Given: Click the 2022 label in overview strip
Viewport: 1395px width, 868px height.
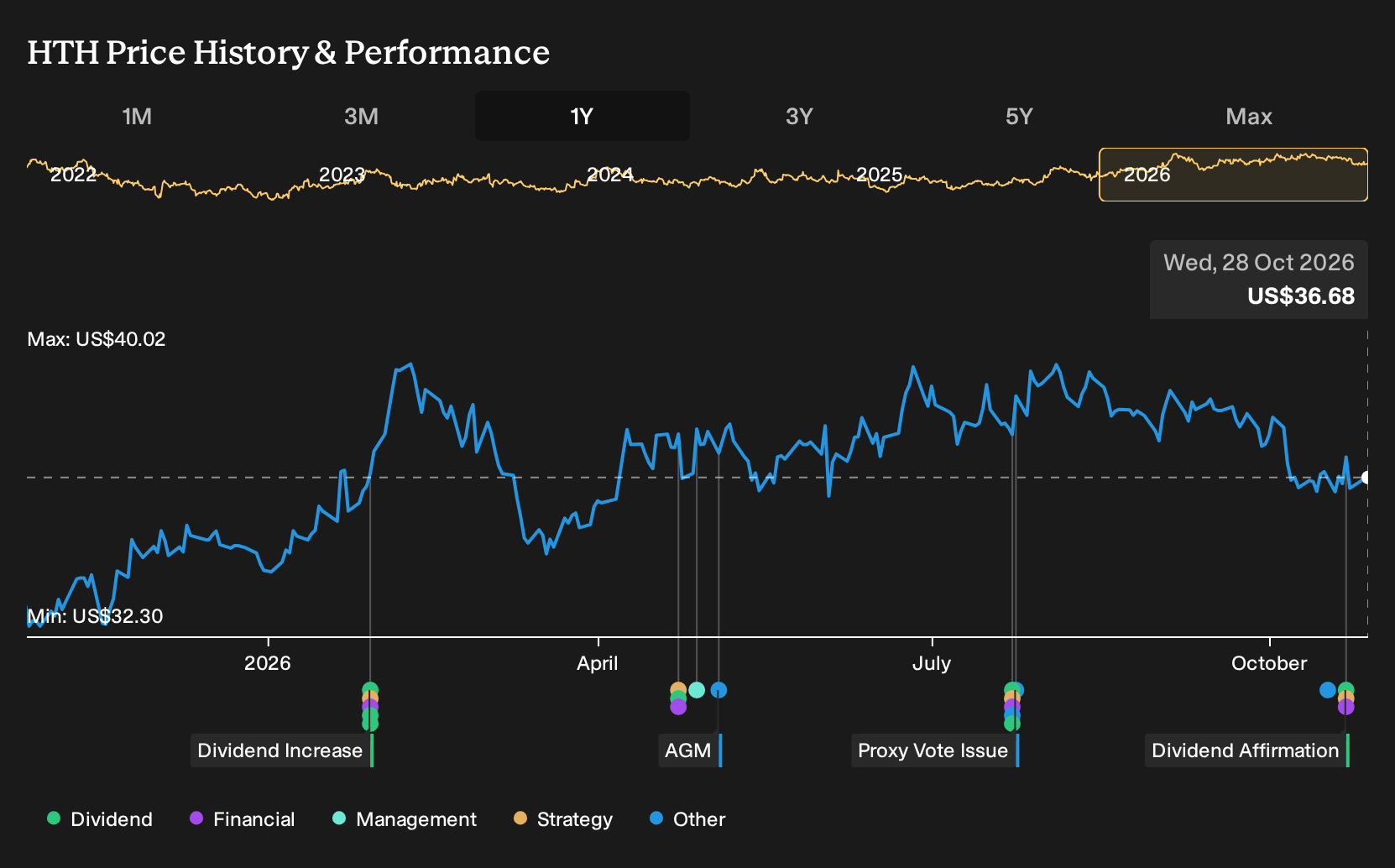Looking at the screenshot, I should click(x=73, y=175).
